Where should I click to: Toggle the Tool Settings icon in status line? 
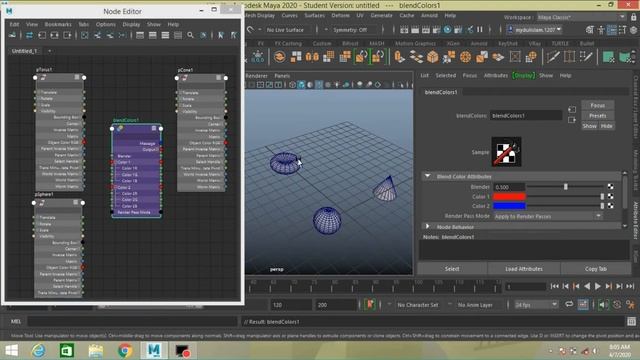pyautogui.click(x=622, y=29)
